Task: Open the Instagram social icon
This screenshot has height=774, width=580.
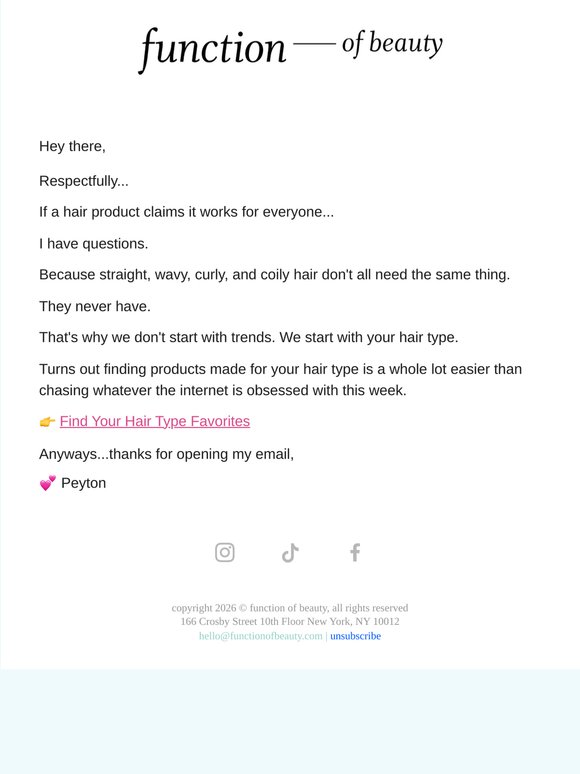Action: [x=225, y=552]
